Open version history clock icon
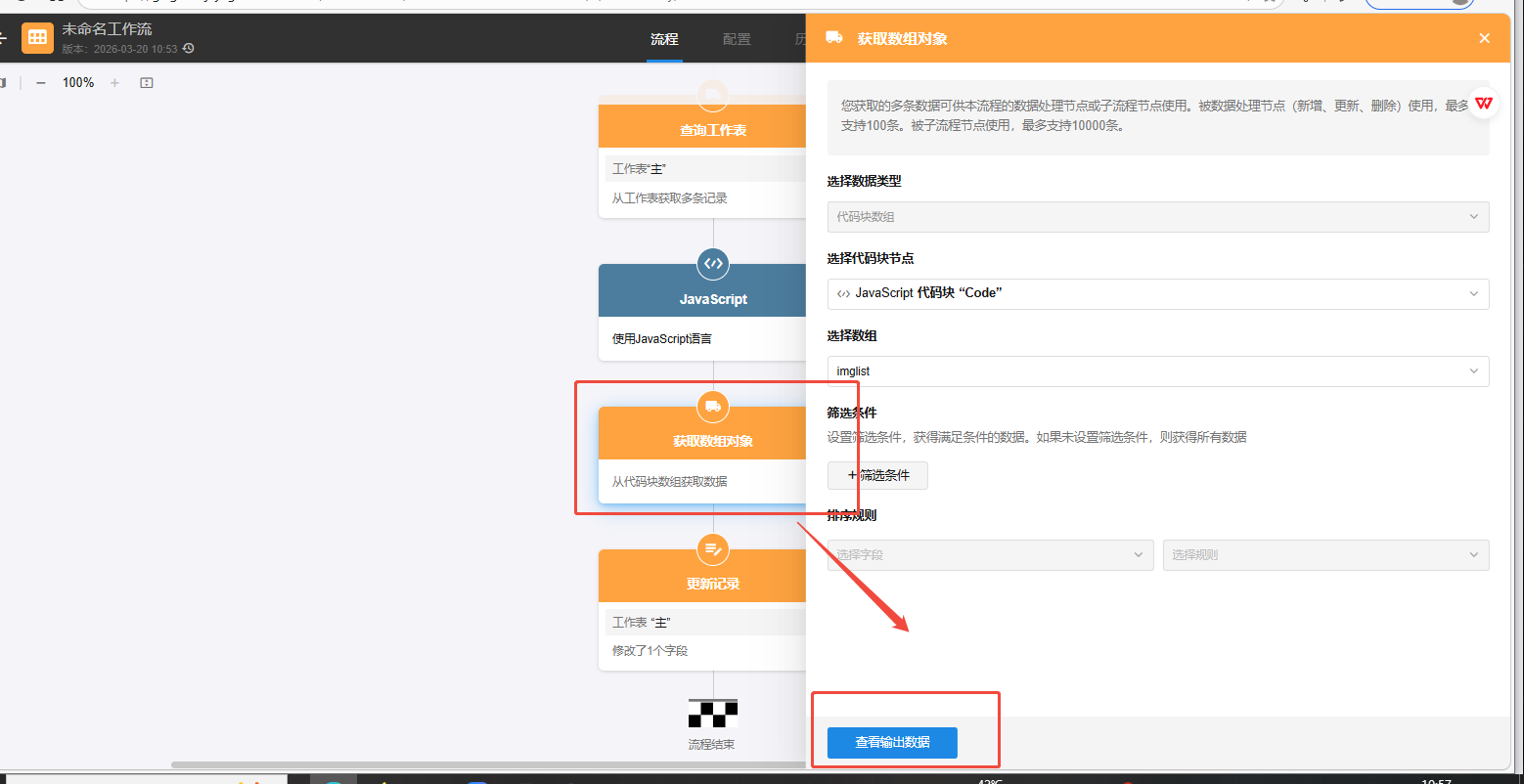This screenshot has width=1524, height=784. (x=189, y=49)
